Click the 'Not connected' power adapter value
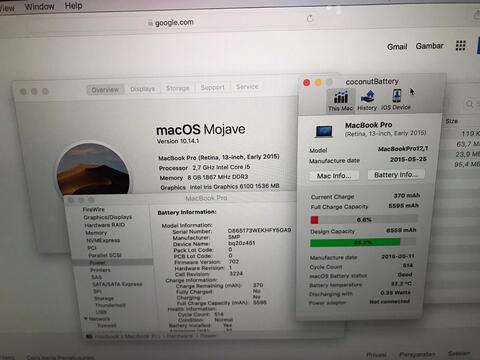The image size is (480, 360). pyautogui.click(x=389, y=301)
